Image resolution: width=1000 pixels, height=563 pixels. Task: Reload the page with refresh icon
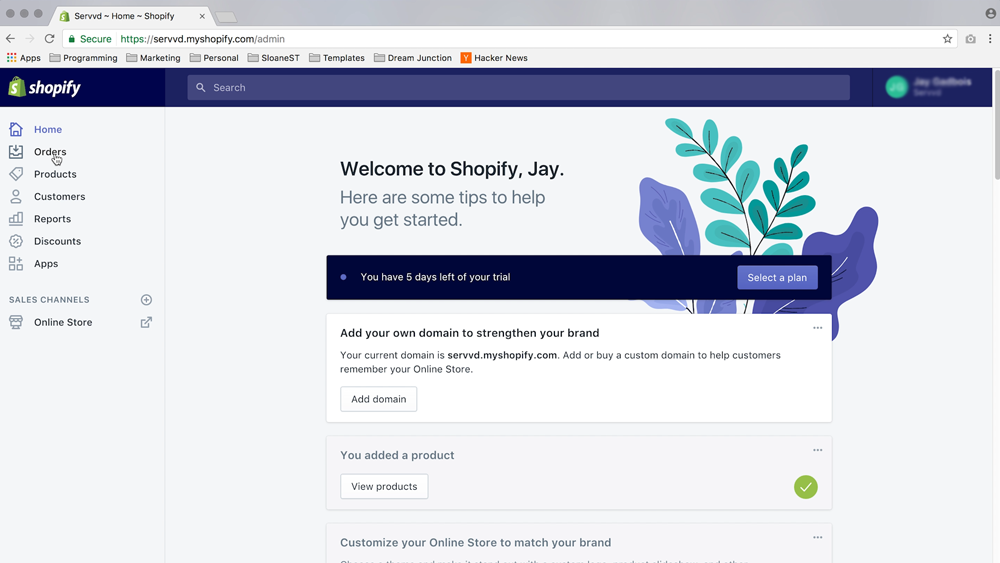tap(49, 39)
